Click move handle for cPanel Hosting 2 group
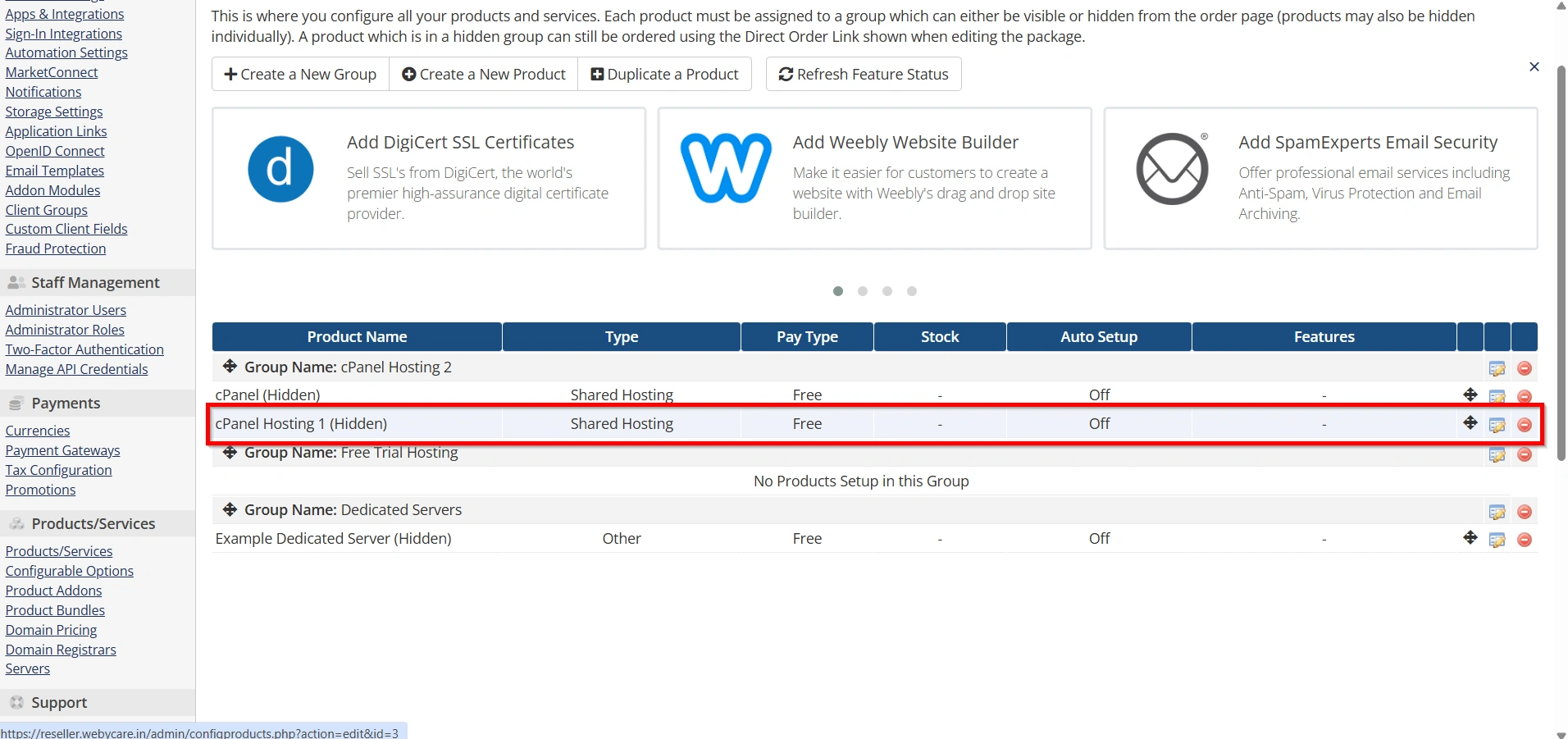Screen dimensions: 1568x739 coord(230,367)
